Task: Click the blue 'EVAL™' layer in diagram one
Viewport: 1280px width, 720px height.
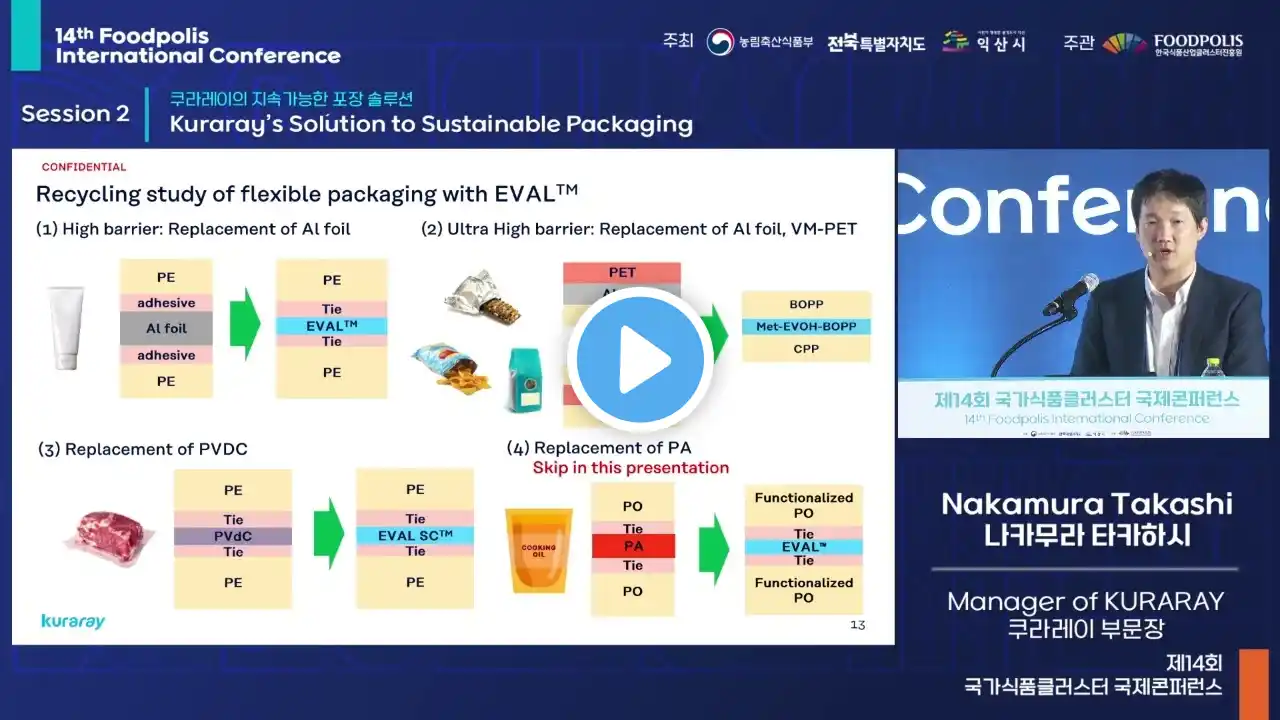Action: coord(332,326)
